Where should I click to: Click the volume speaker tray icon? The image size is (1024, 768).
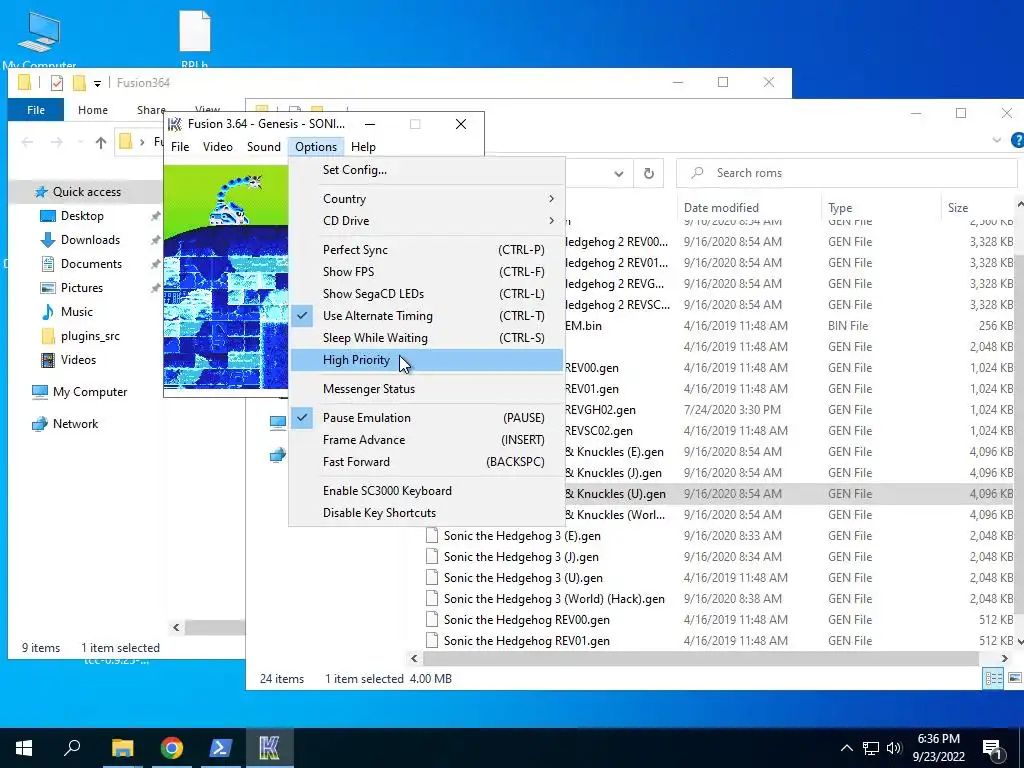pyautogui.click(x=894, y=748)
